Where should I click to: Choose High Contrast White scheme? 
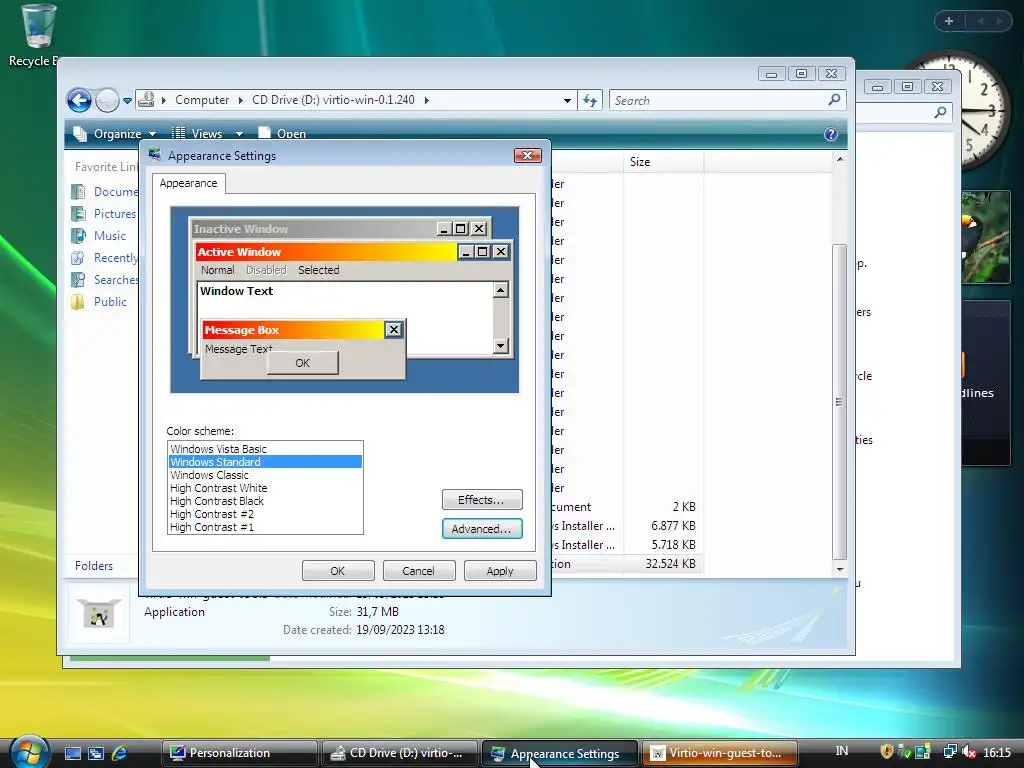264,488
